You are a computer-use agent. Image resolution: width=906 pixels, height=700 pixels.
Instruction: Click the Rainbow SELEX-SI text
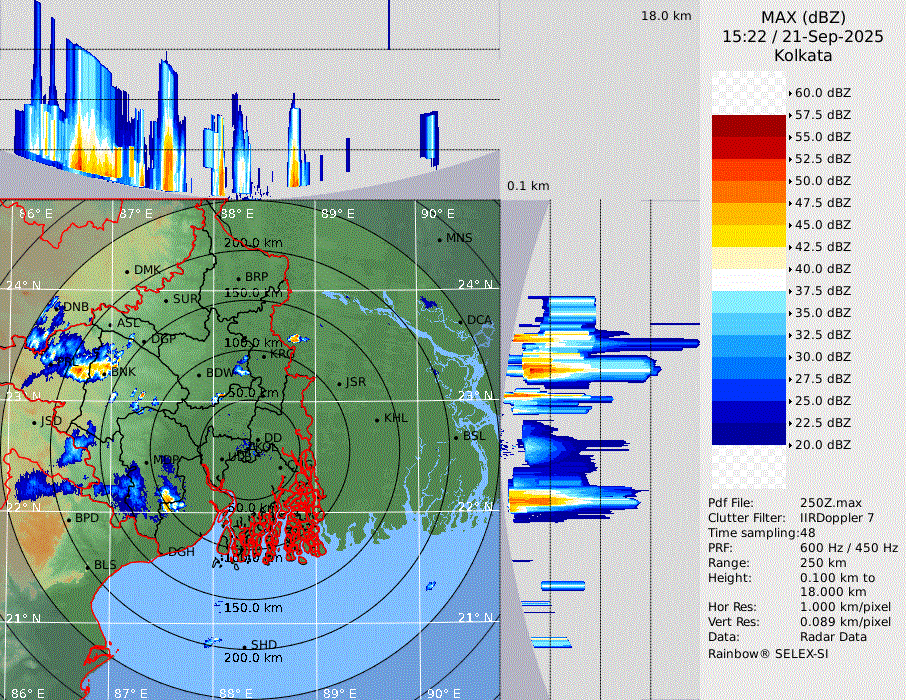pyautogui.click(x=768, y=653)
